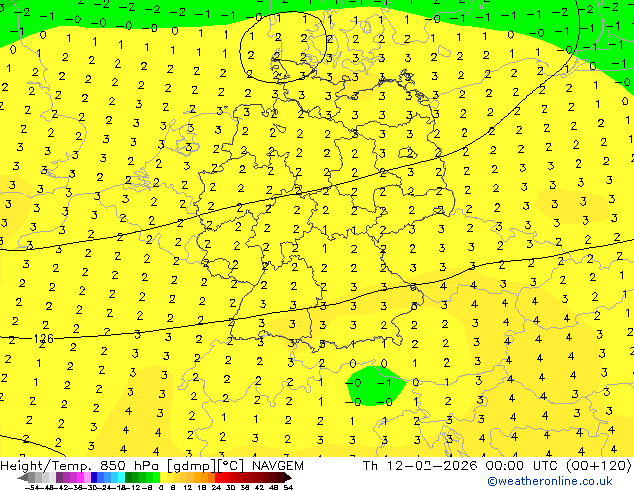Click the 'Th 12-02-2026' date text

coord(420,466)
